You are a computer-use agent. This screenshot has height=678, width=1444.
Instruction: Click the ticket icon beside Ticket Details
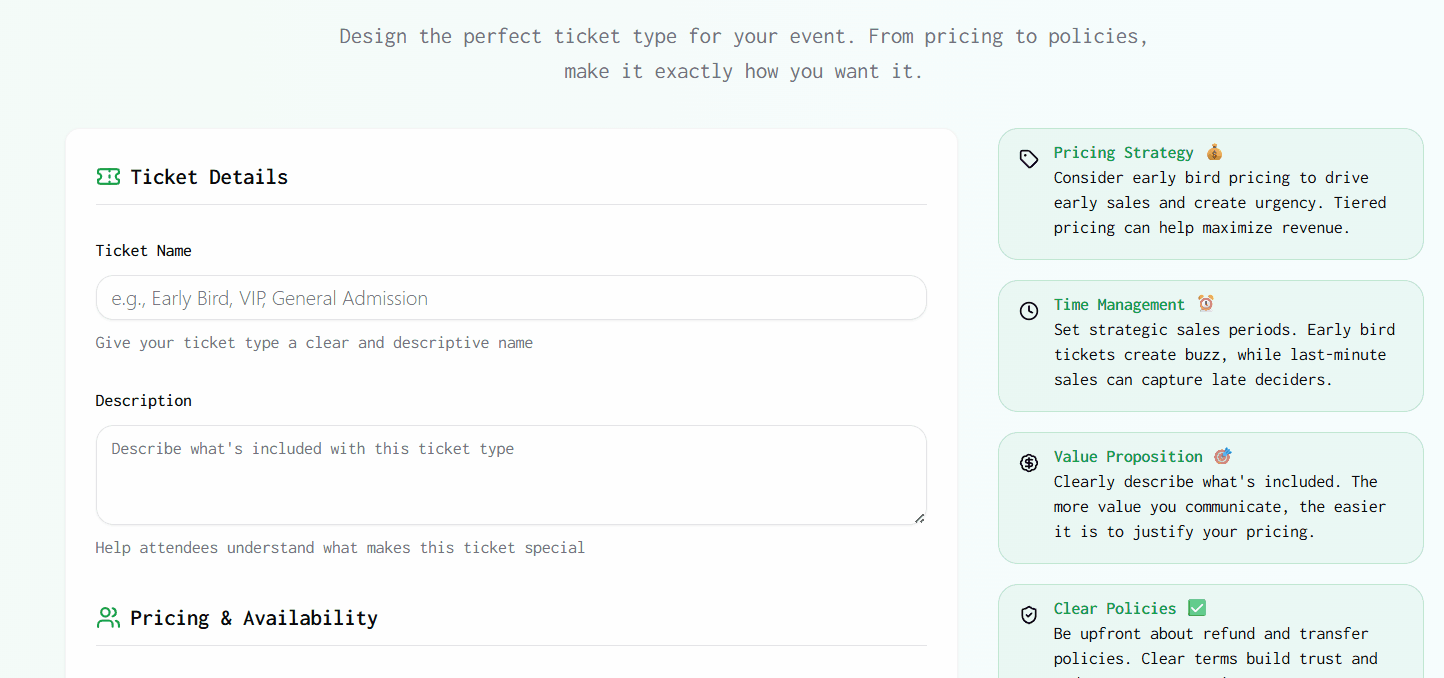(x=108, y=176)
